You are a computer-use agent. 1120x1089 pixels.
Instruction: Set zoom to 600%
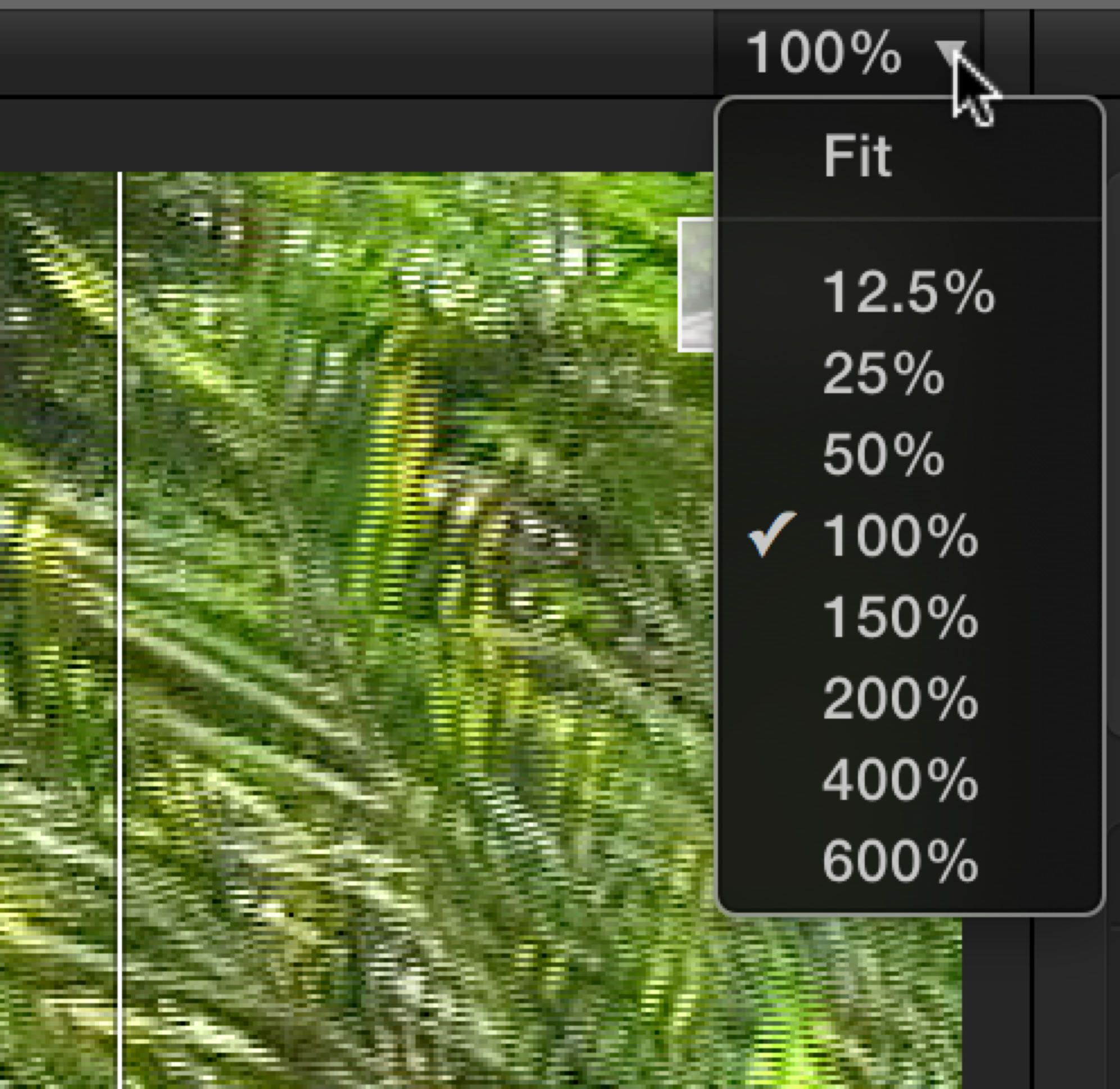pos(900,861)
